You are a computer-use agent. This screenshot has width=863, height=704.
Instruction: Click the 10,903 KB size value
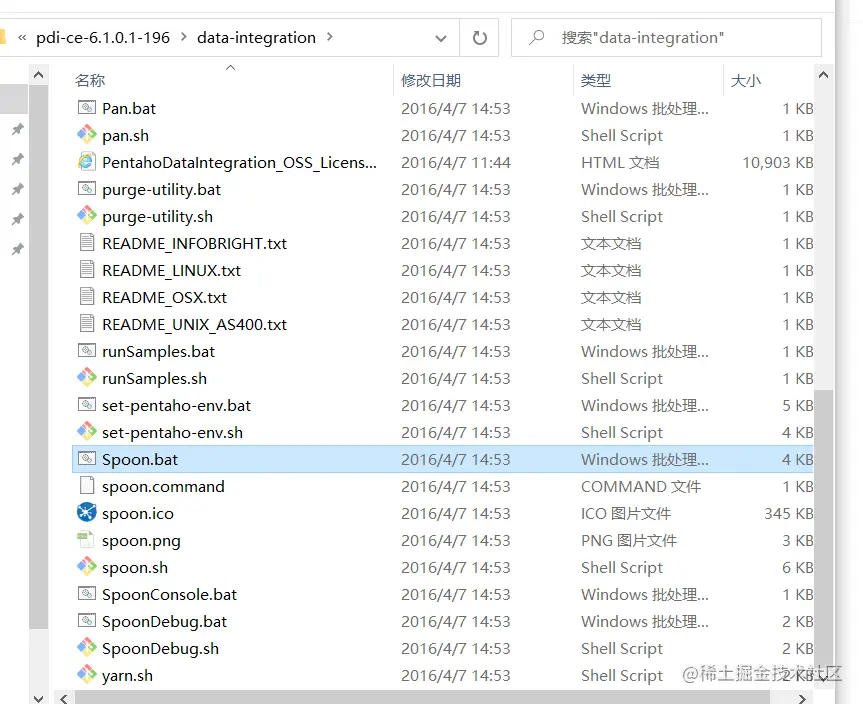pyautogui.click(x=778, y=162)
